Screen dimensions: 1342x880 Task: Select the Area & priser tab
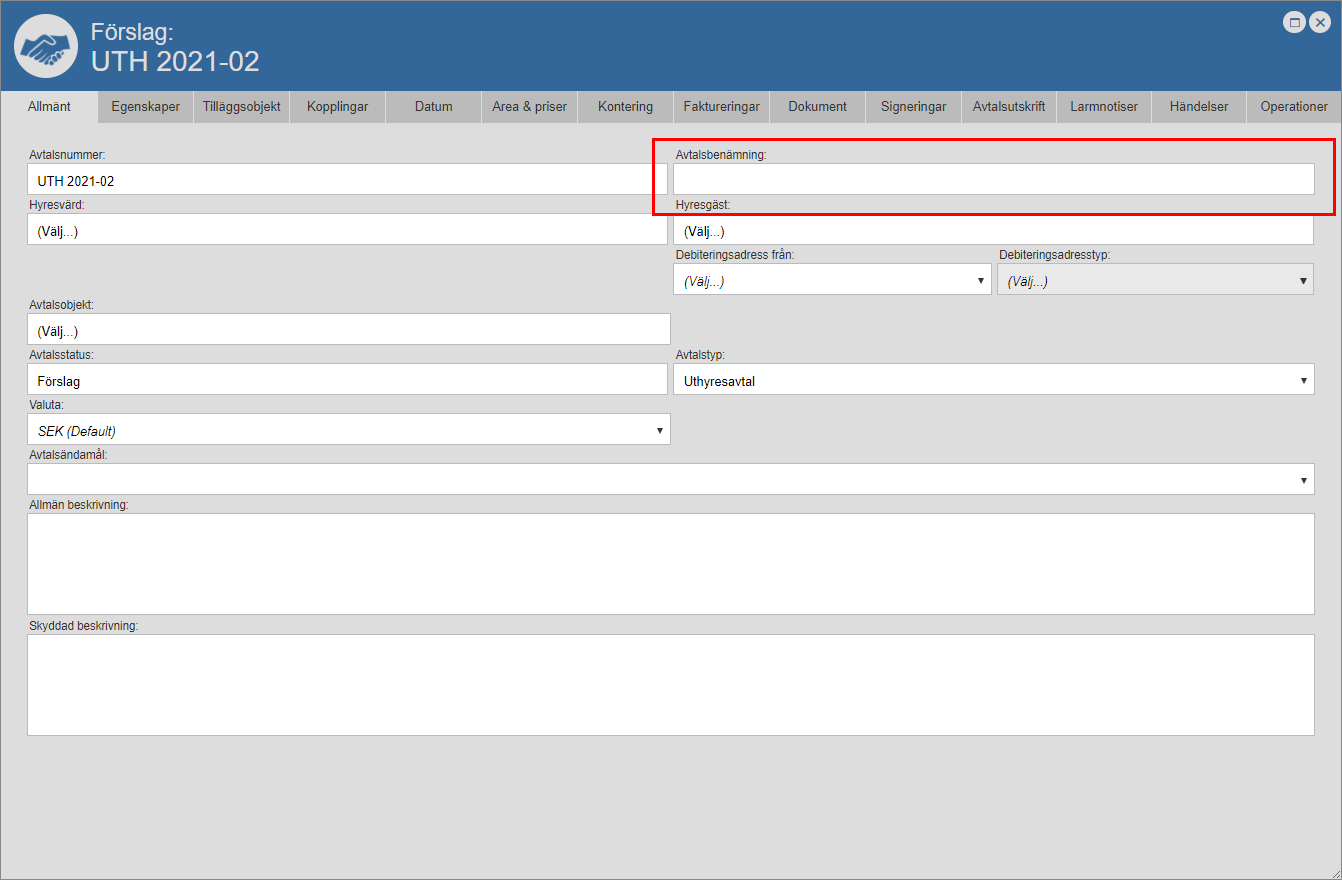[529, 106]
